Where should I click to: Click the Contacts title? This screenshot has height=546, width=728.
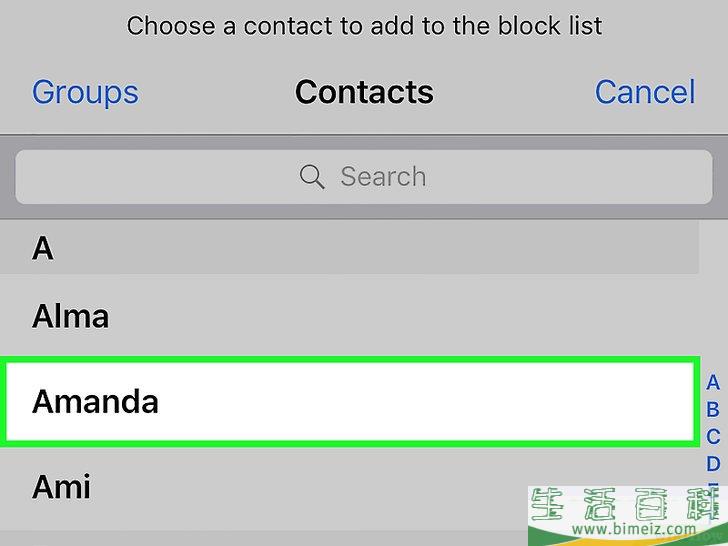[364, 92]
